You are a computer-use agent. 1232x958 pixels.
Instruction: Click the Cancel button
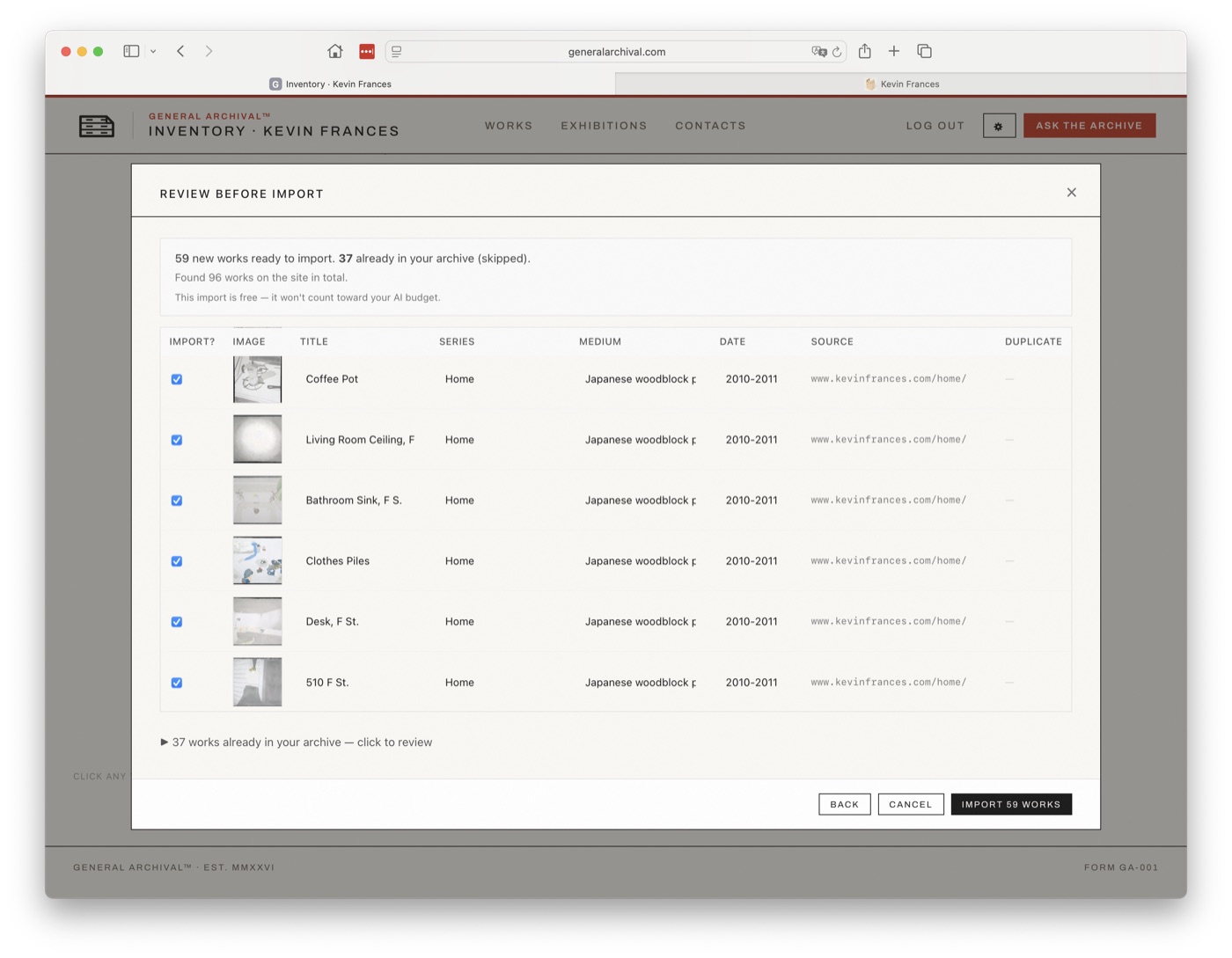click(x=911, y=804)
